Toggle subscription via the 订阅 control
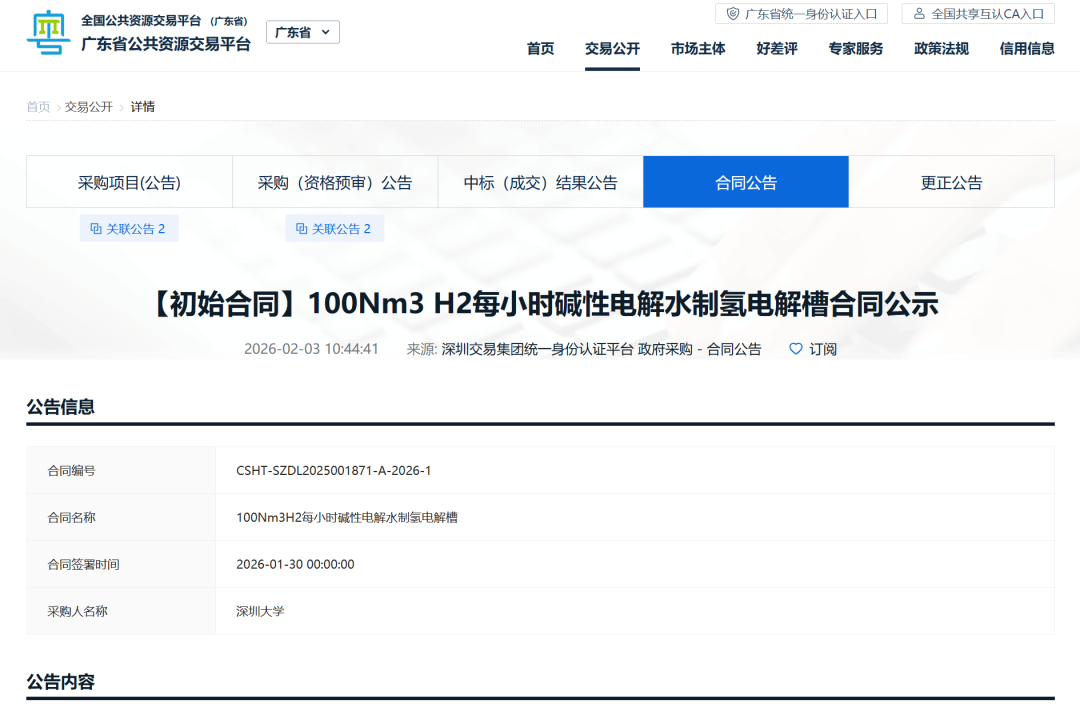 point(822,349)
